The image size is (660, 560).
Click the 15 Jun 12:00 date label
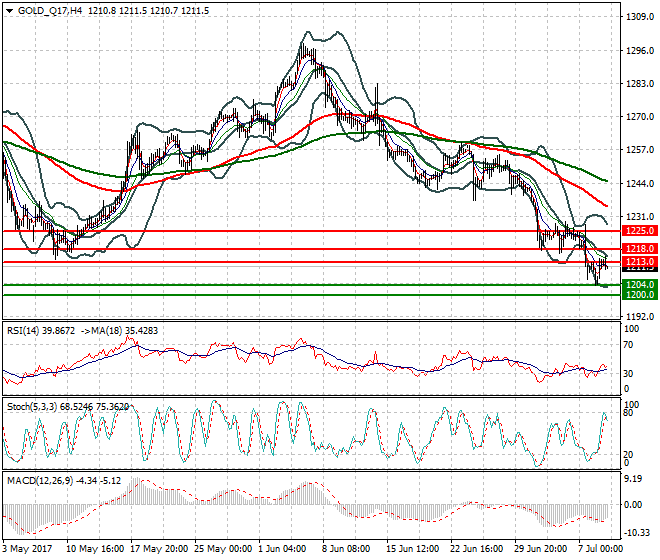tap(415, 549)
